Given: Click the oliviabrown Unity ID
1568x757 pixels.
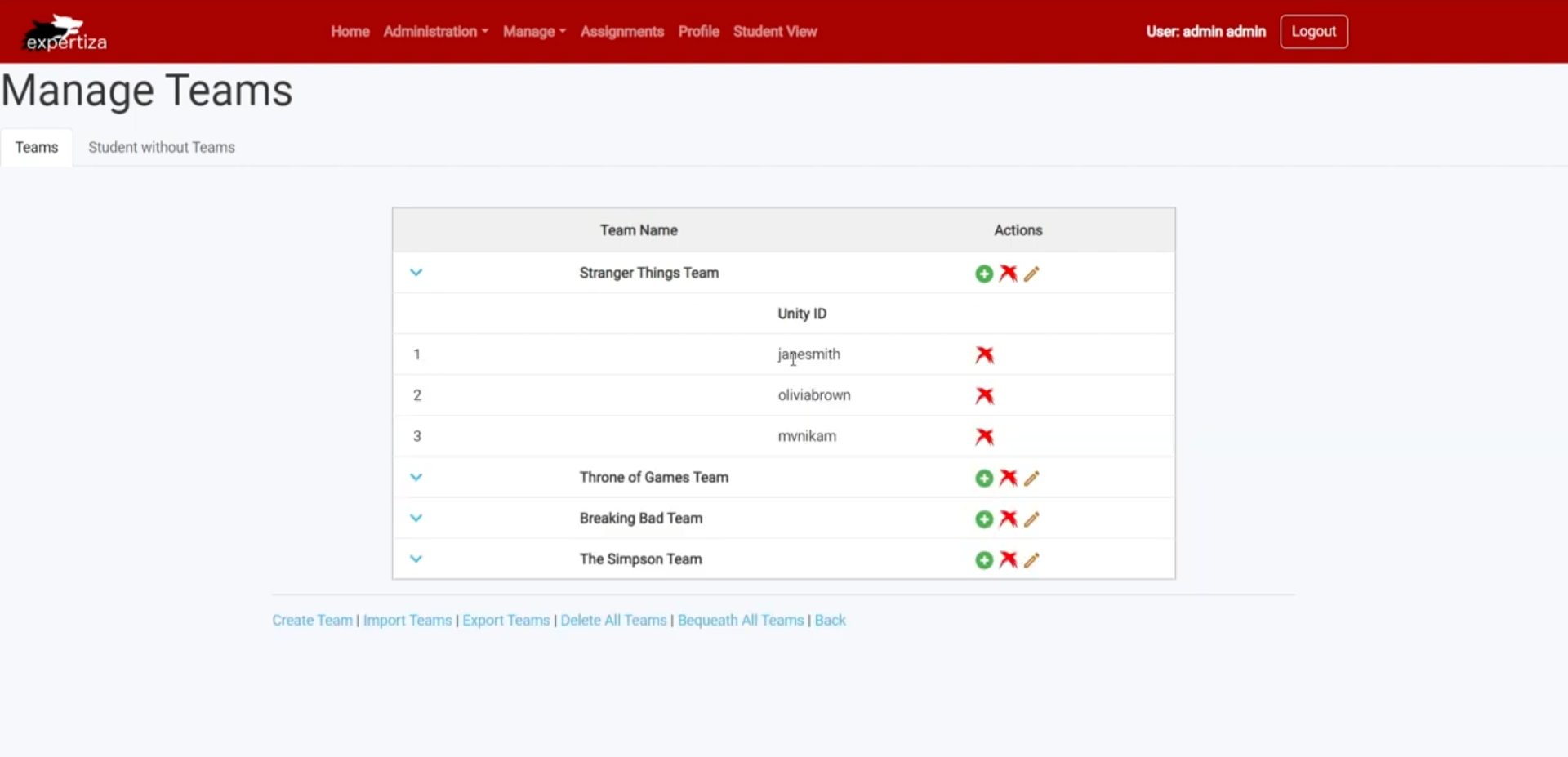Looking at the screenshot, I should (x=814, y=395).
